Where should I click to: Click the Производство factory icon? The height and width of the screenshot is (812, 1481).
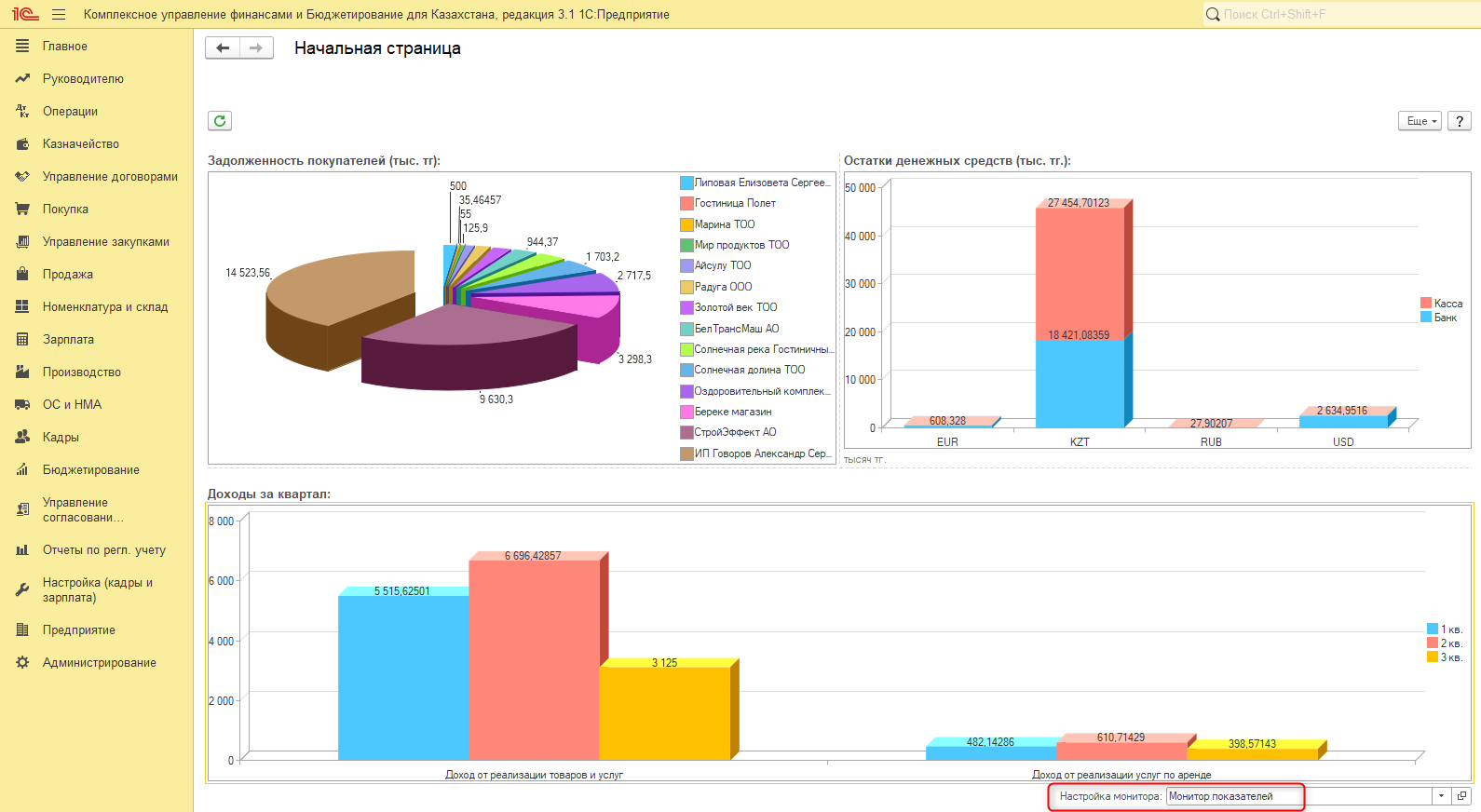click(22, 372)
